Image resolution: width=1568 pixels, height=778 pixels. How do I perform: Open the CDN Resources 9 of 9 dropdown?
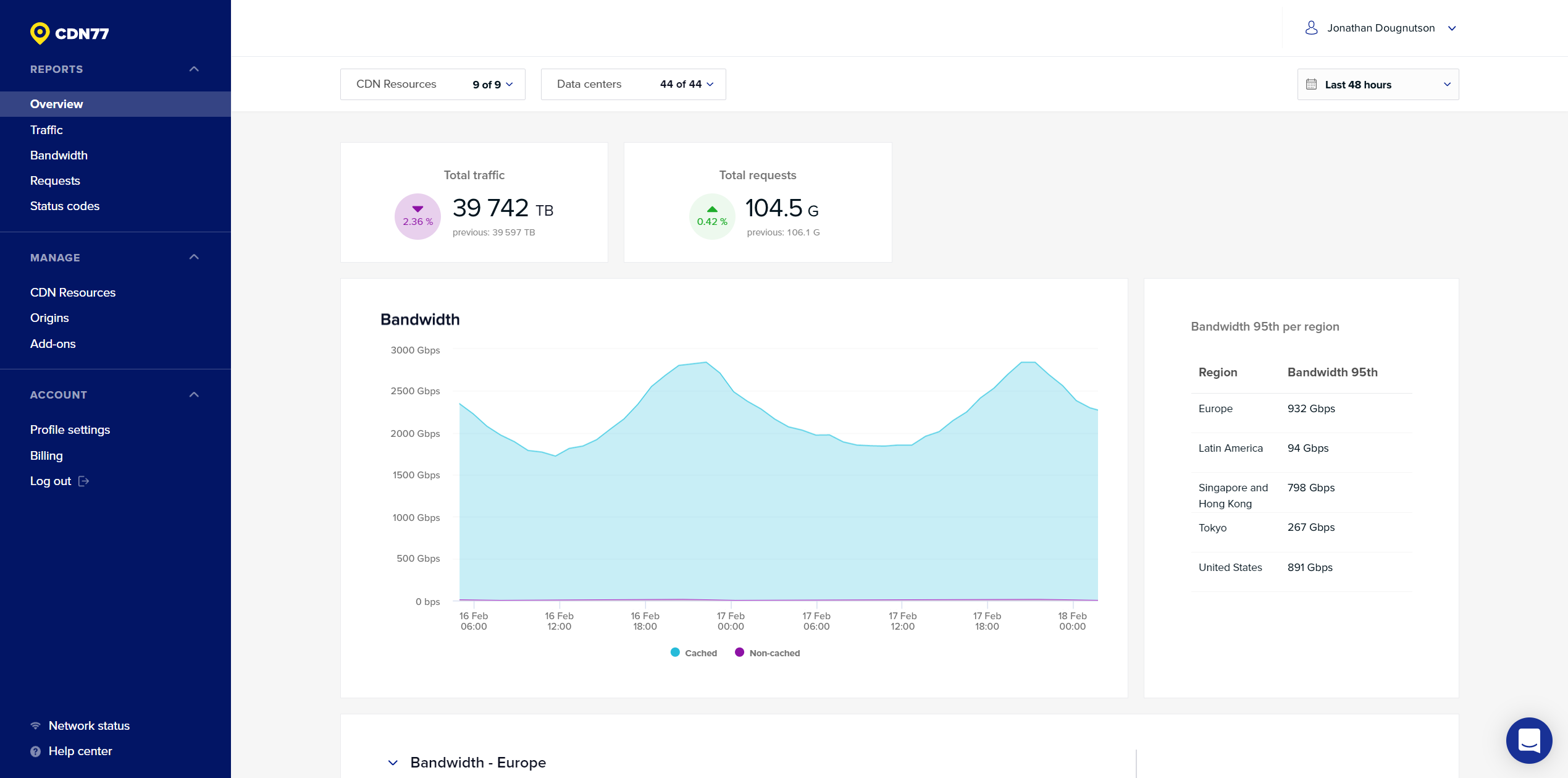pyautogui.click(x=493, y=85)
